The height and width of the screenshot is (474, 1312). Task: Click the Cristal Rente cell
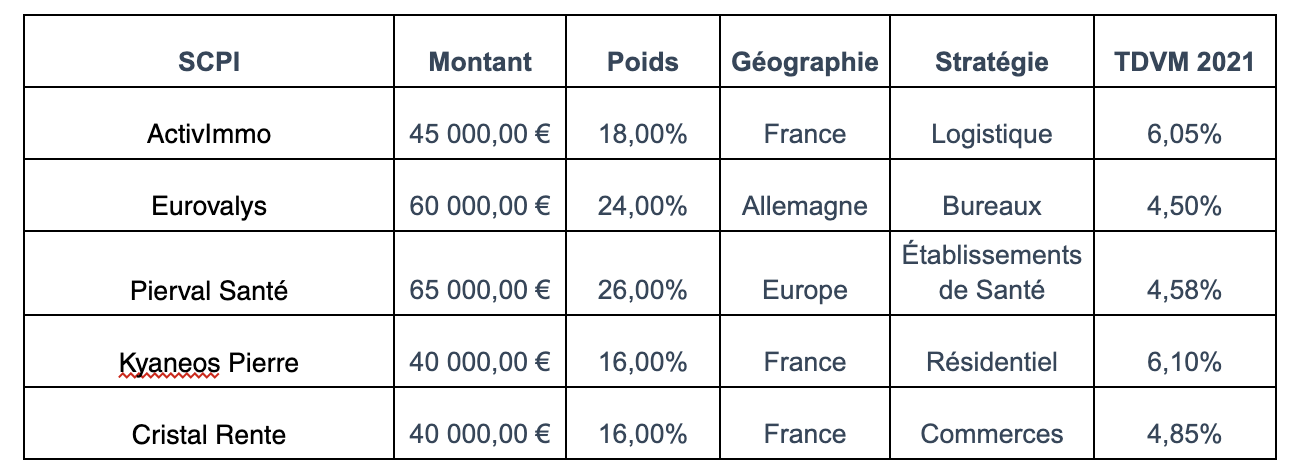(x=209, y=424)
